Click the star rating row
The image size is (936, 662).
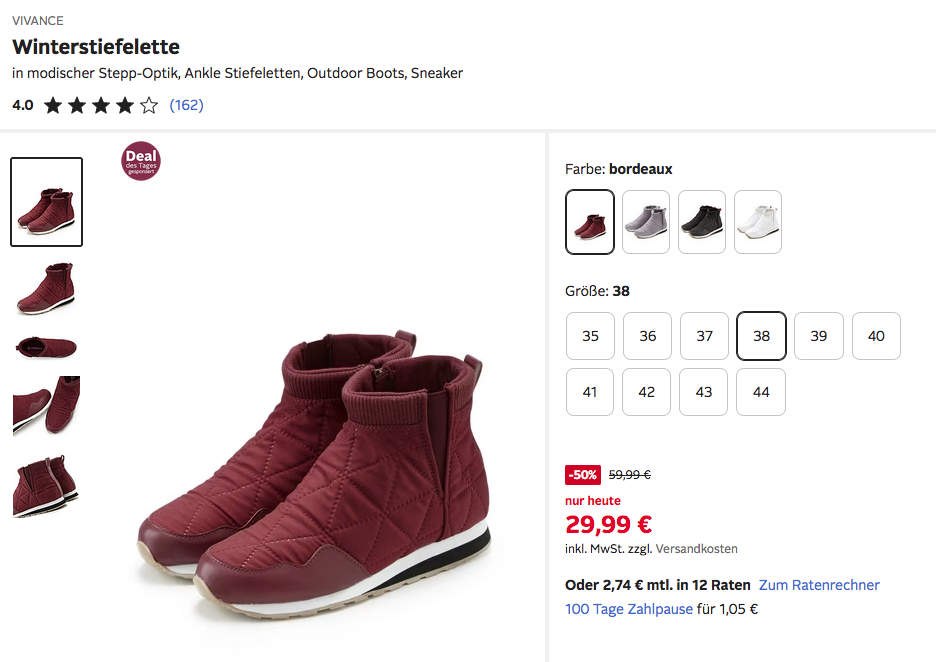click(x=101, y=105)
